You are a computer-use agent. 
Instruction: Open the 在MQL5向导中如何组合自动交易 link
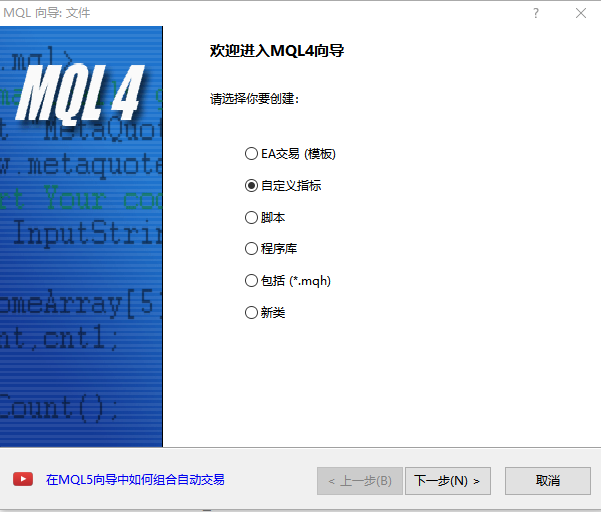coord(135,479)
